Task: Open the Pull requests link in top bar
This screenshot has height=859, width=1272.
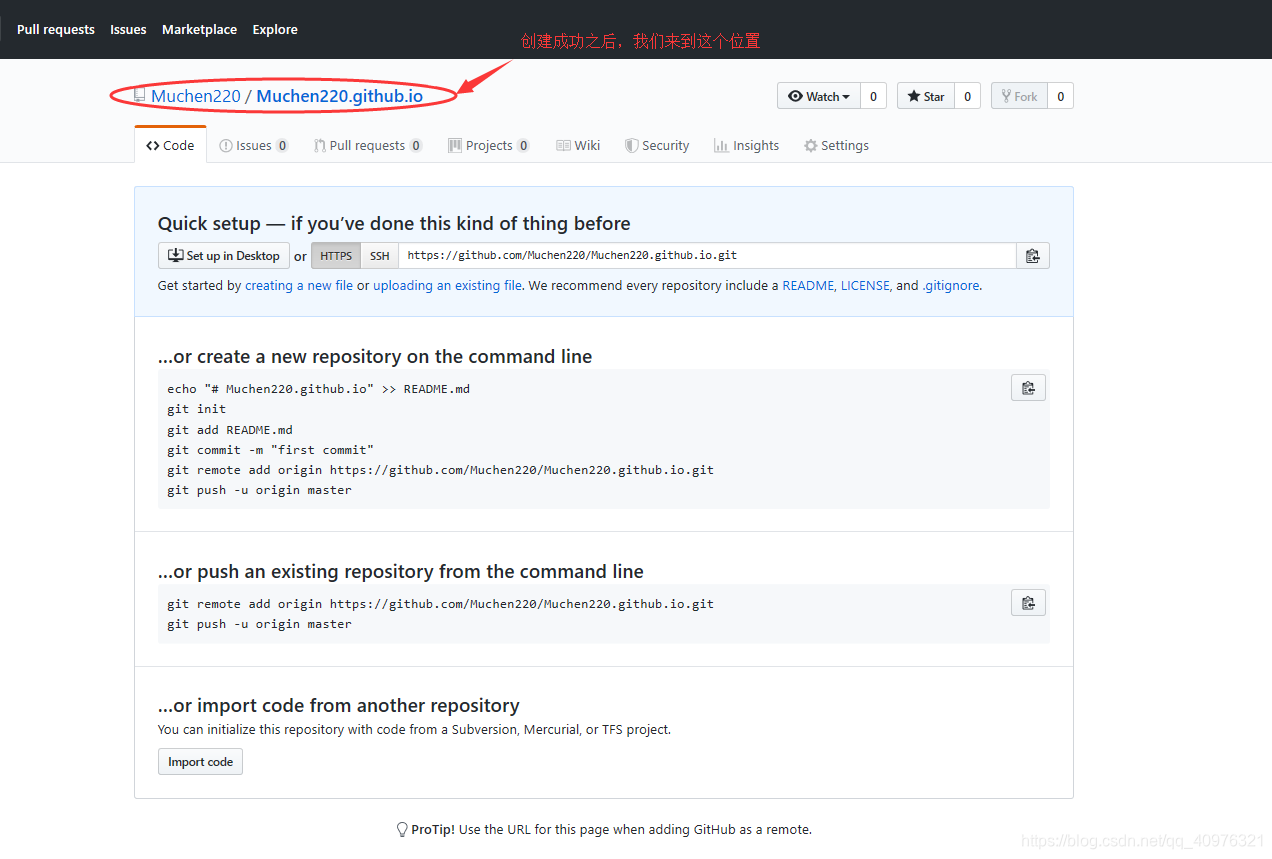Action: click(56, 29)
